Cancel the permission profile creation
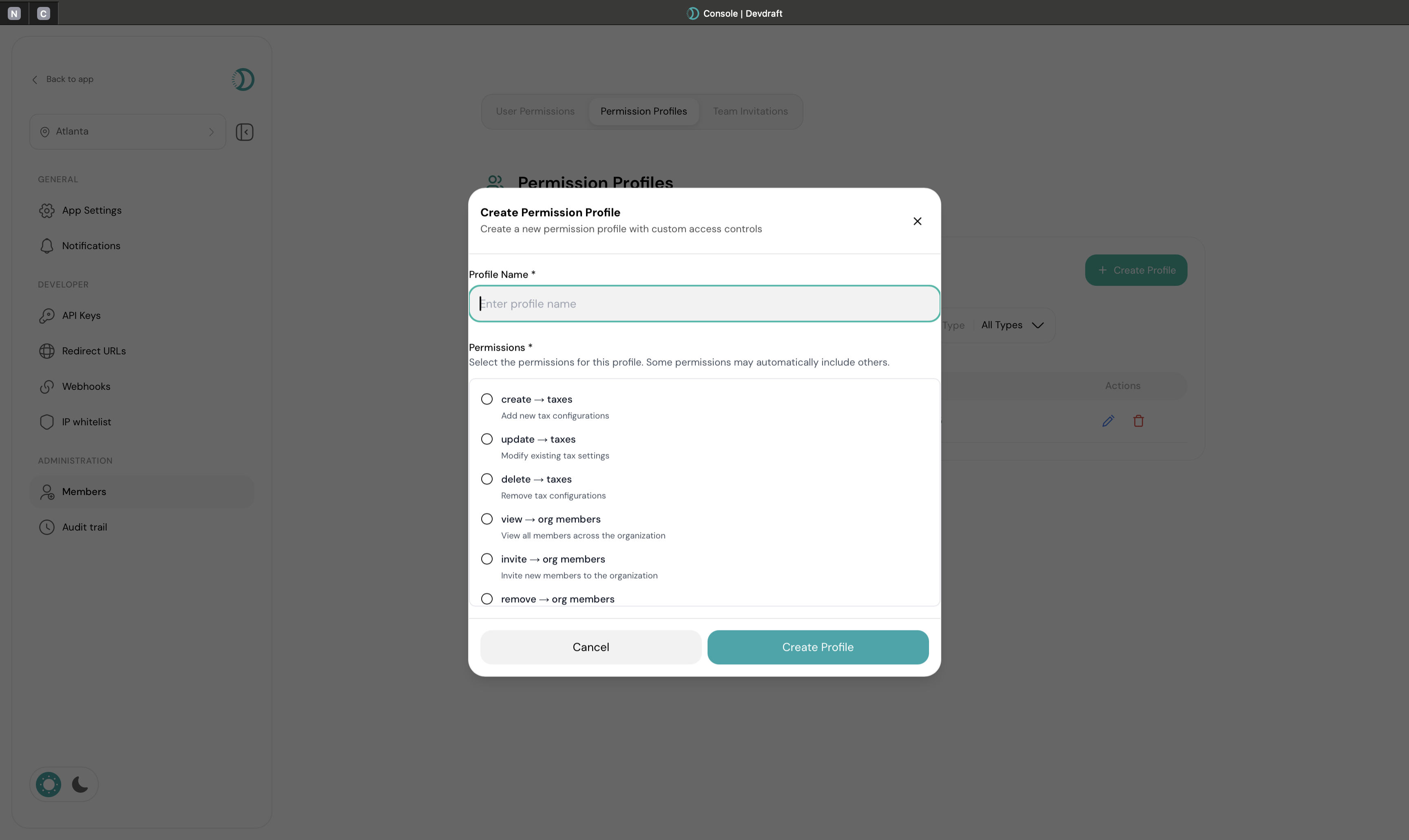Screen dimensions: 1409x840 point(591,647)
